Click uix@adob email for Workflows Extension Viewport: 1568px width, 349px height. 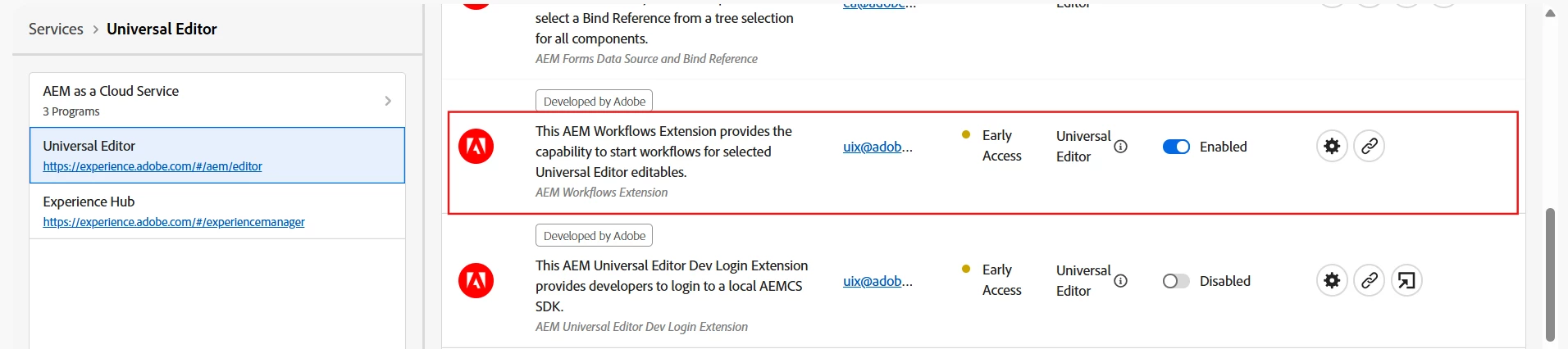(877, 147)
